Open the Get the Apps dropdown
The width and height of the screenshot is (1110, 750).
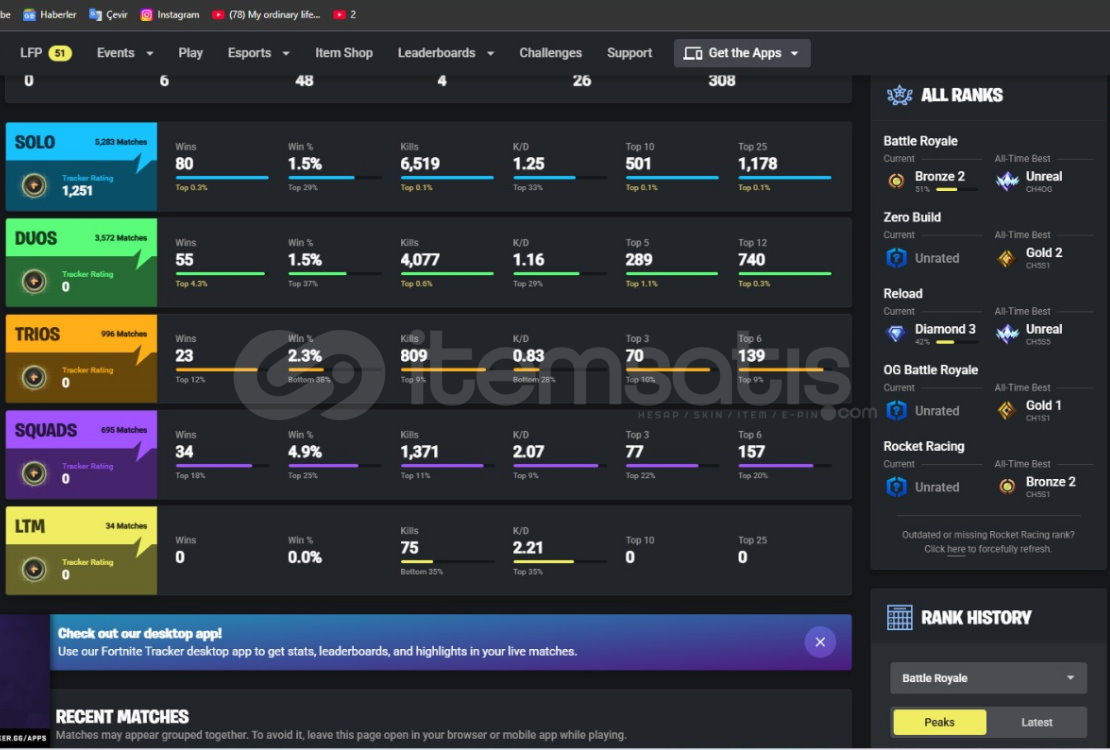[742, 53]
